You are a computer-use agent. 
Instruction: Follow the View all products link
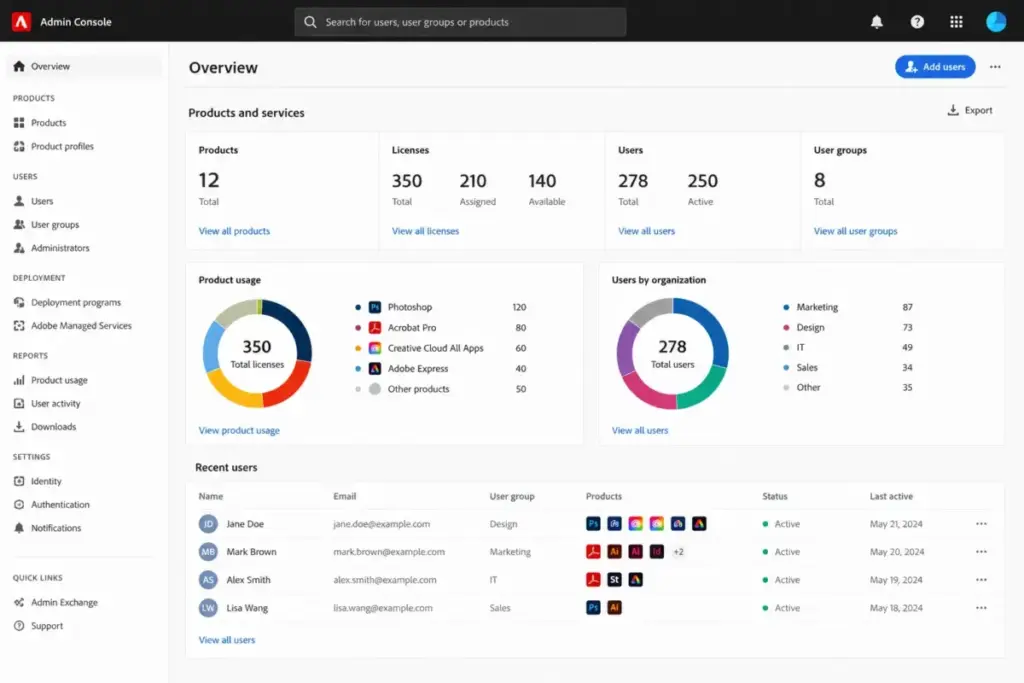234,231
